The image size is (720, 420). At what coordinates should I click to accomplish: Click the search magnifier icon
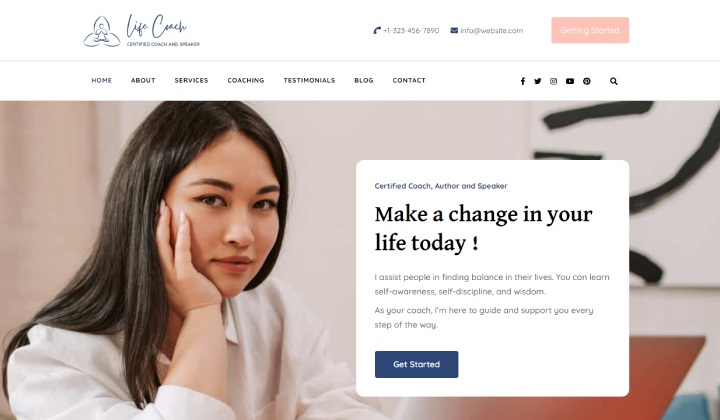point(613,81)
